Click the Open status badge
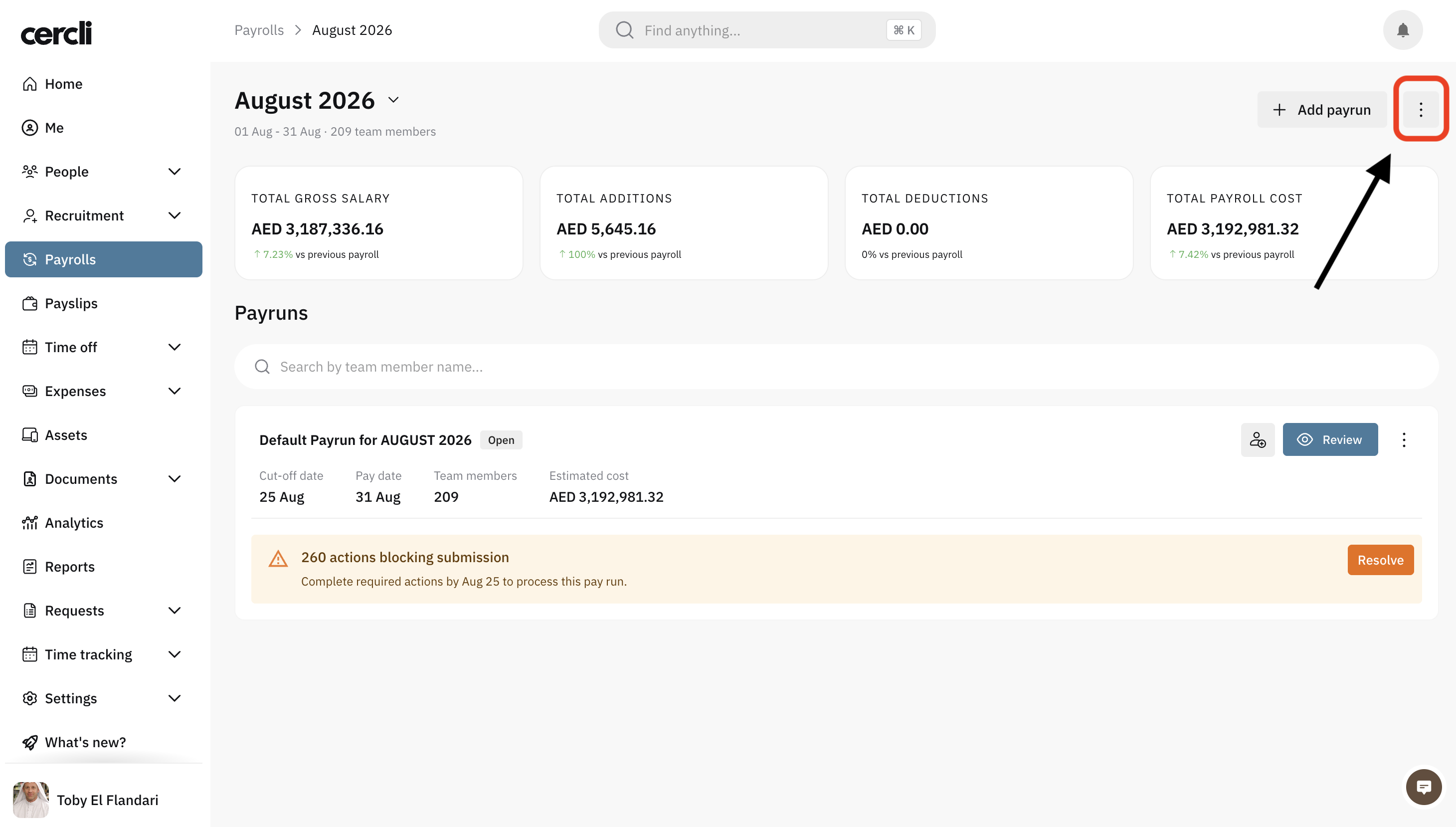This screenshot has height=827, width=1456. point(501,440)
